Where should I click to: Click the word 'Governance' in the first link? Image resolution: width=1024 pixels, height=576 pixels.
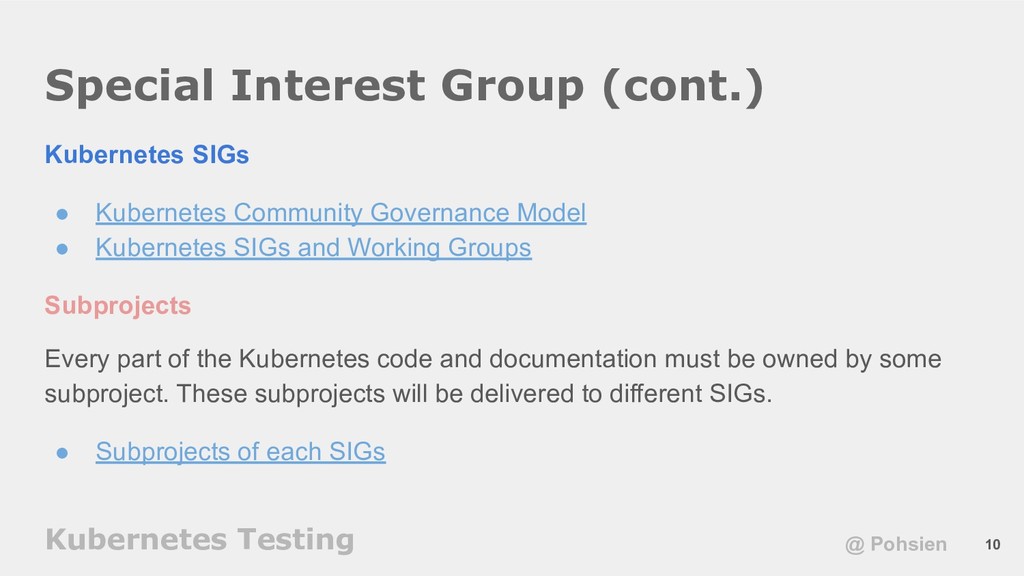click(x=440, y=213)
